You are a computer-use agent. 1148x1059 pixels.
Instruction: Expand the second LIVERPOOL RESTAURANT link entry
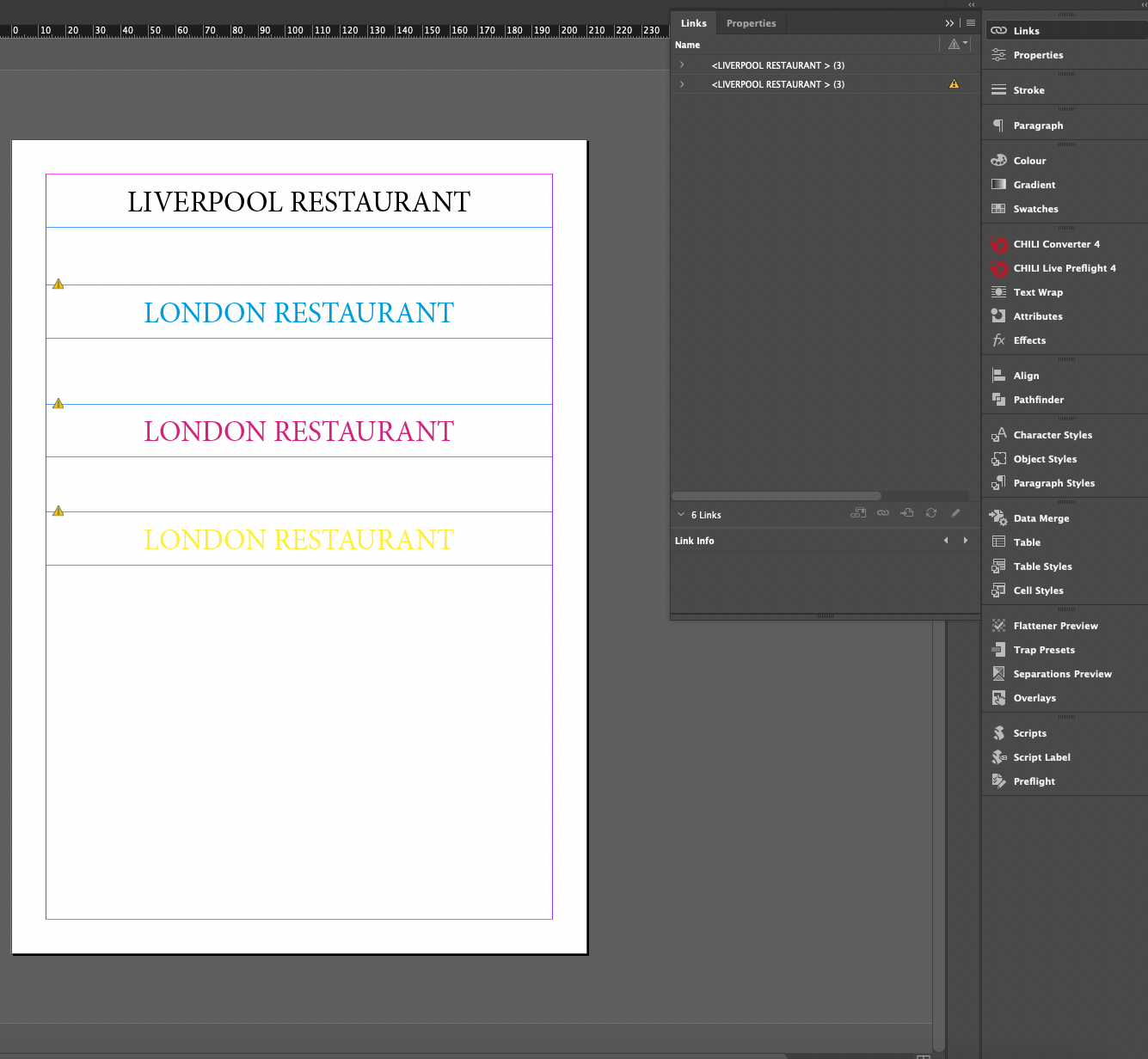point(682,83)
